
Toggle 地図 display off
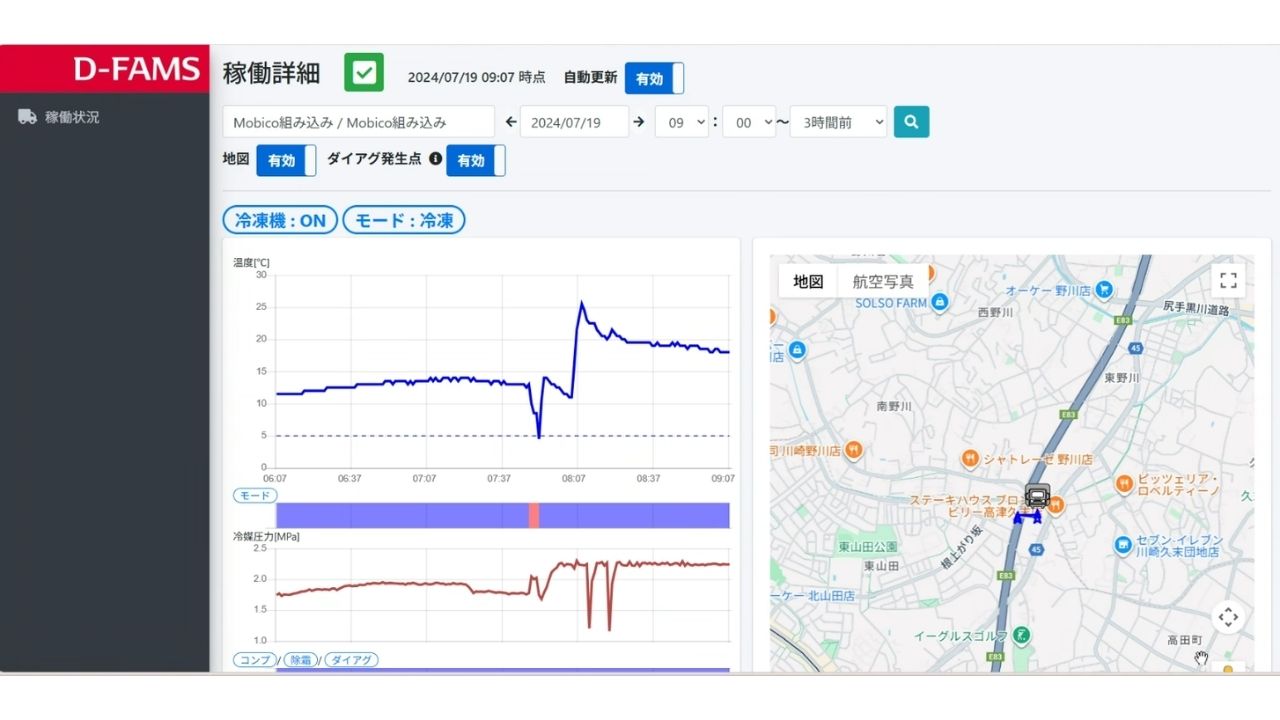285,160
